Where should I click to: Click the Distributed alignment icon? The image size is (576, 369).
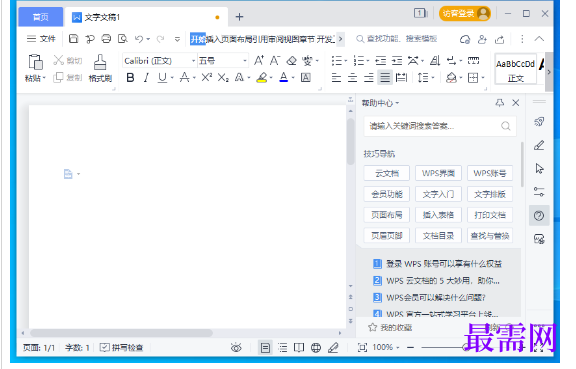pos(401,78)
